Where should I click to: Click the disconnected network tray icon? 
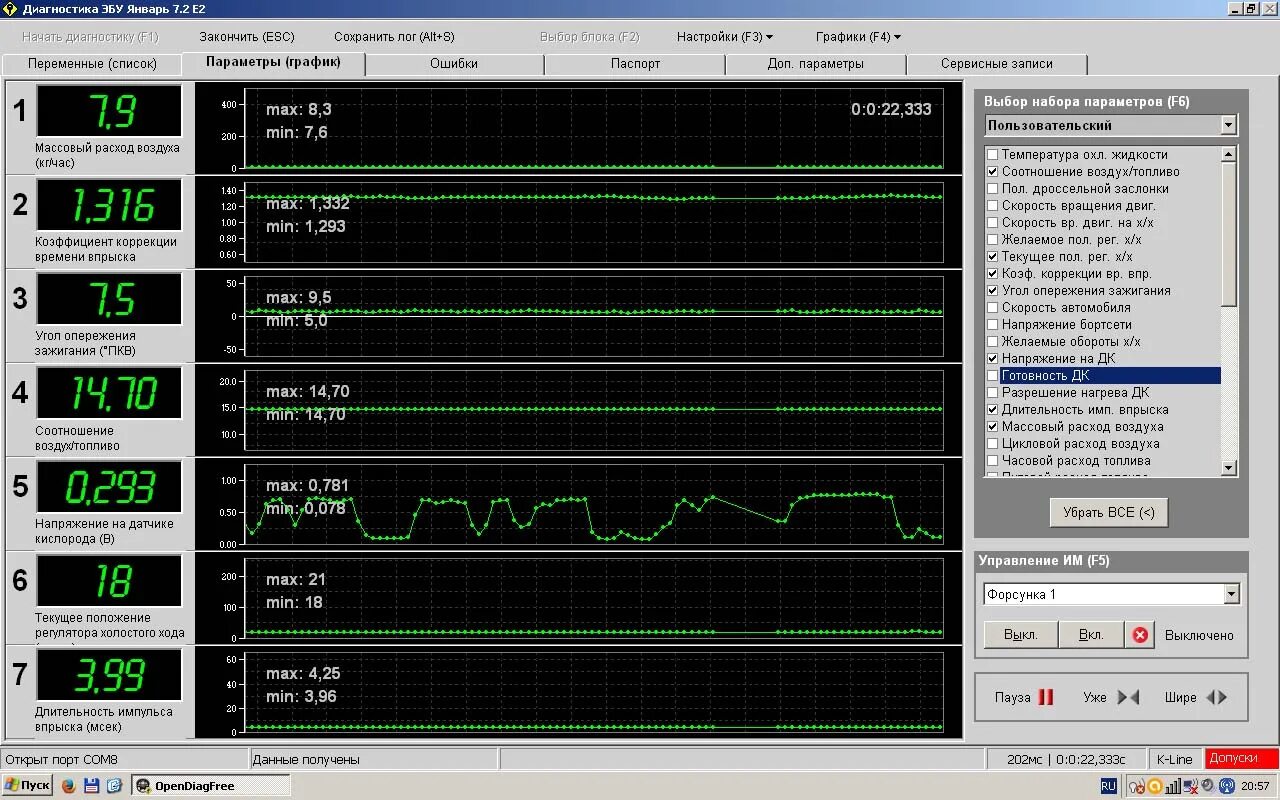(1191, 786)
